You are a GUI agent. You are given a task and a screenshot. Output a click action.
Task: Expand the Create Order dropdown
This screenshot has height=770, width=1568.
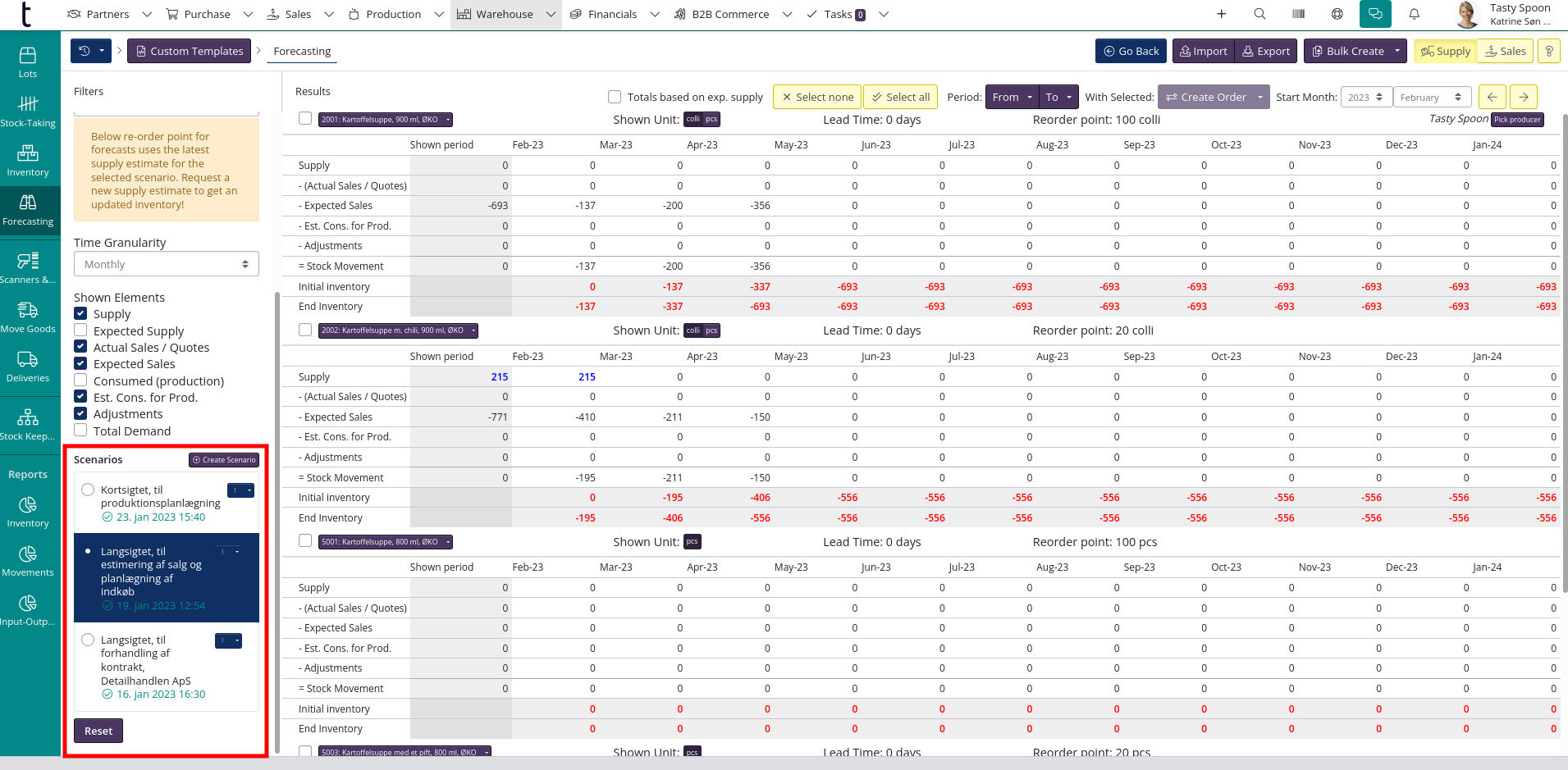1260,97
